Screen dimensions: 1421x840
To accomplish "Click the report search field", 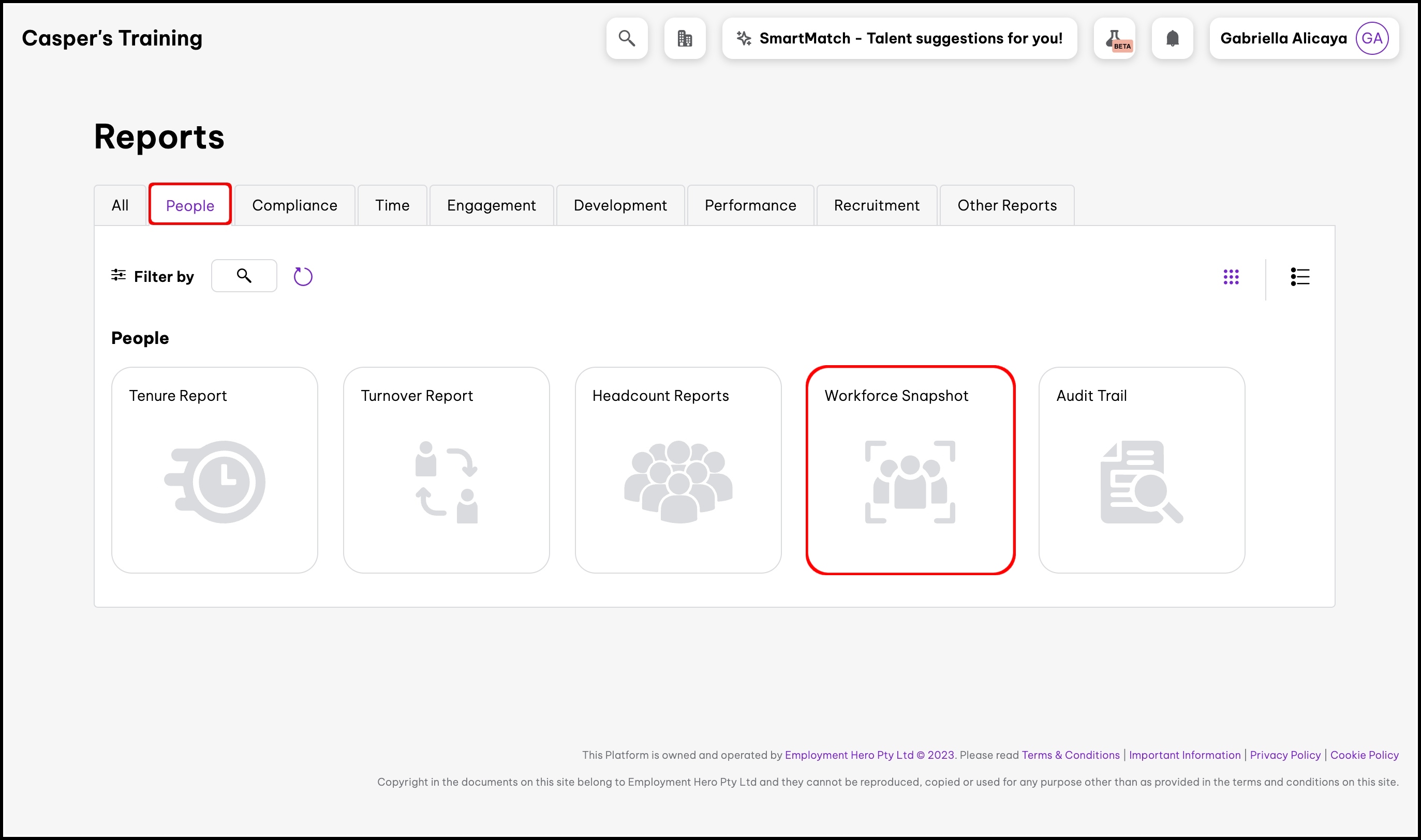I will coord(244,276).
